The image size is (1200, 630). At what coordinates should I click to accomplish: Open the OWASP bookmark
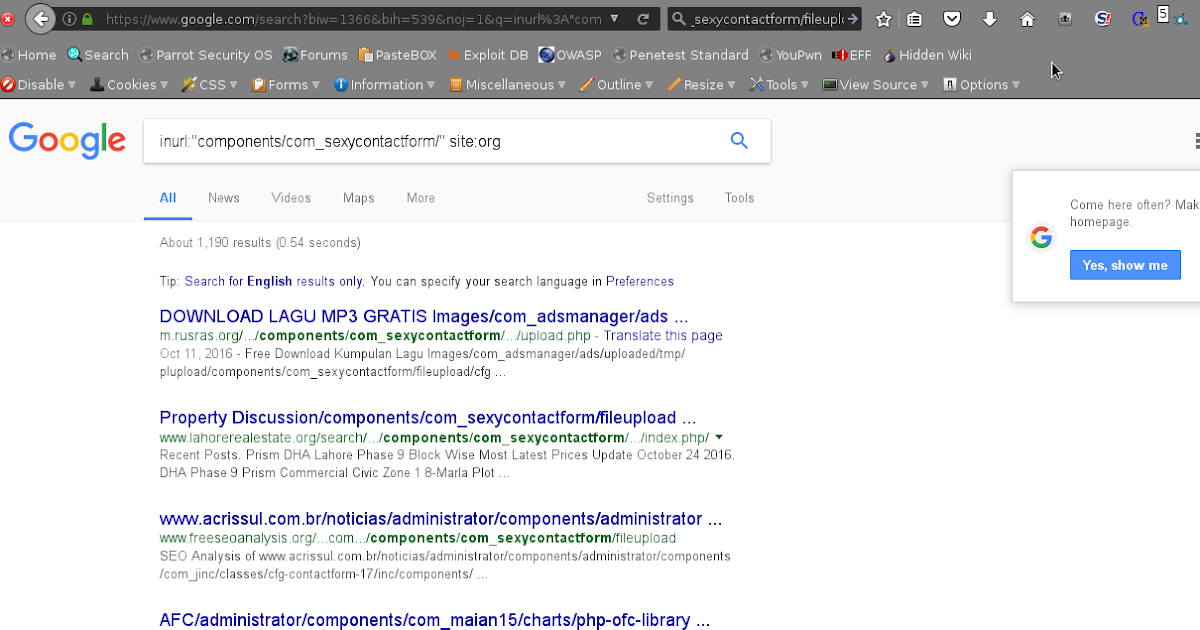pyautogui.click(x=570, y=55)
